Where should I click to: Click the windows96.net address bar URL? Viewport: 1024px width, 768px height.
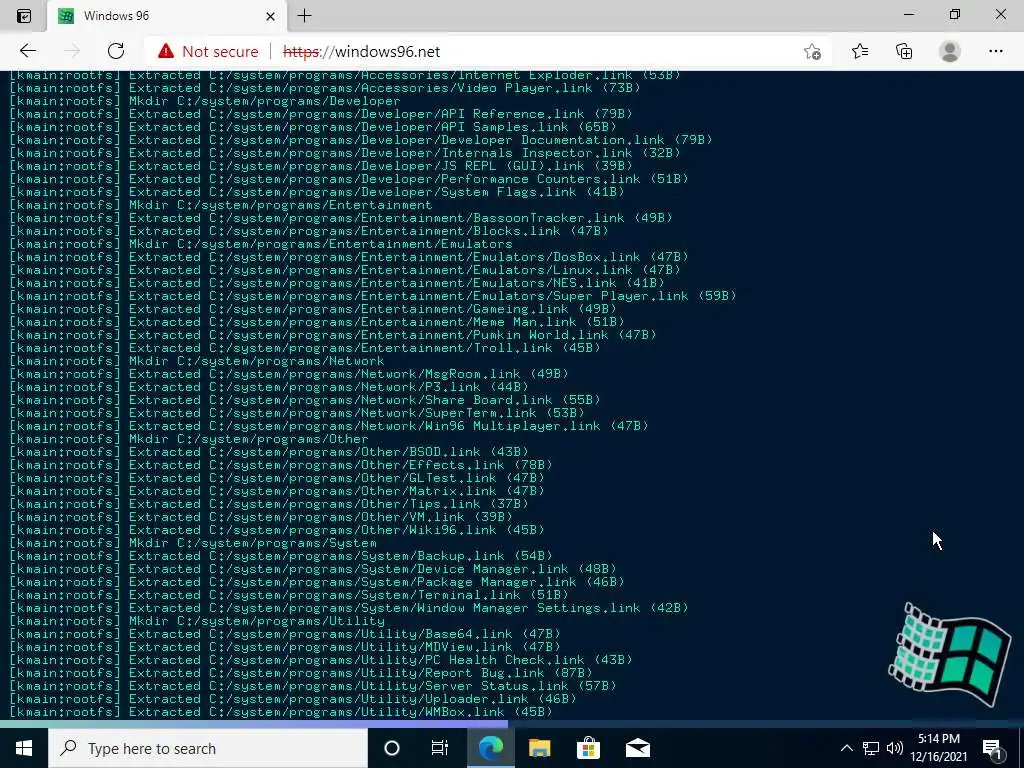(x=361, y=52)
